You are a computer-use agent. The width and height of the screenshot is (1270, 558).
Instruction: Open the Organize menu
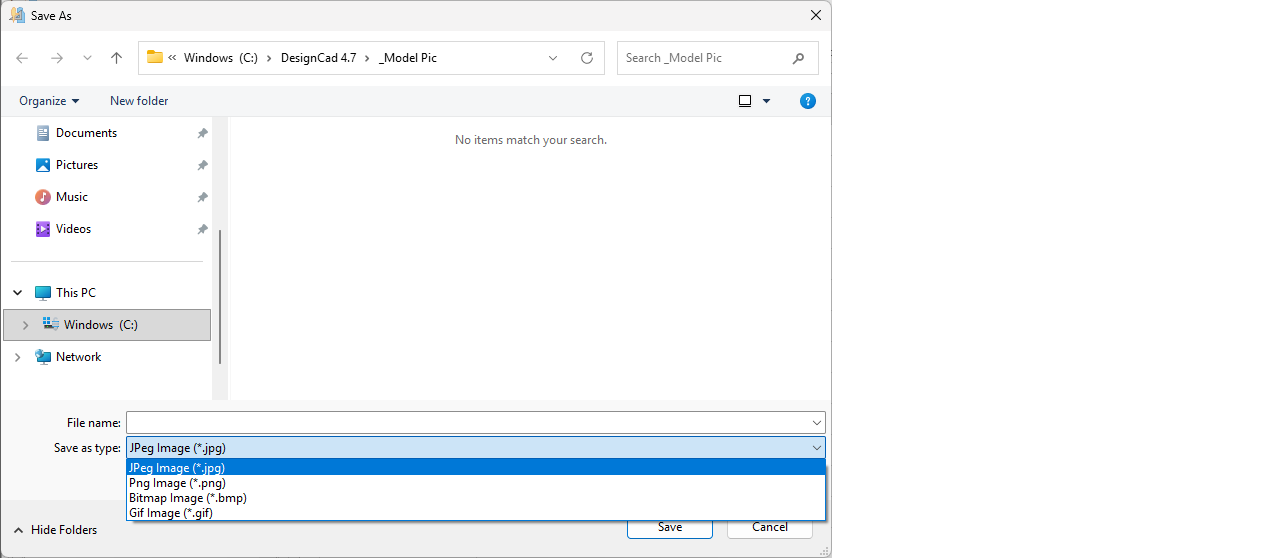point(49,101)
